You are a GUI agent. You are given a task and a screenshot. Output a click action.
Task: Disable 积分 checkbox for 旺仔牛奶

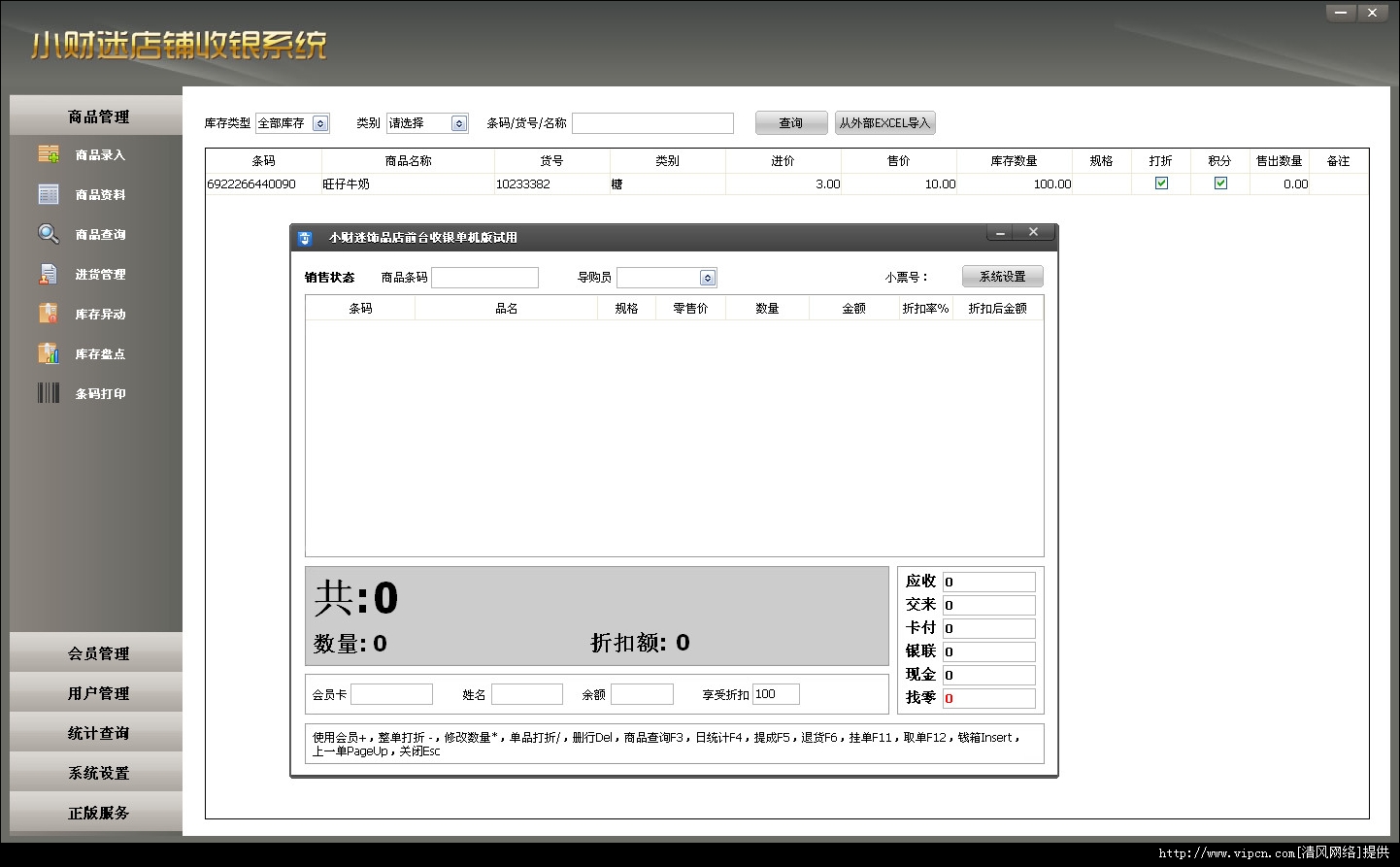pyautogui.click(x=1218, y=183)
